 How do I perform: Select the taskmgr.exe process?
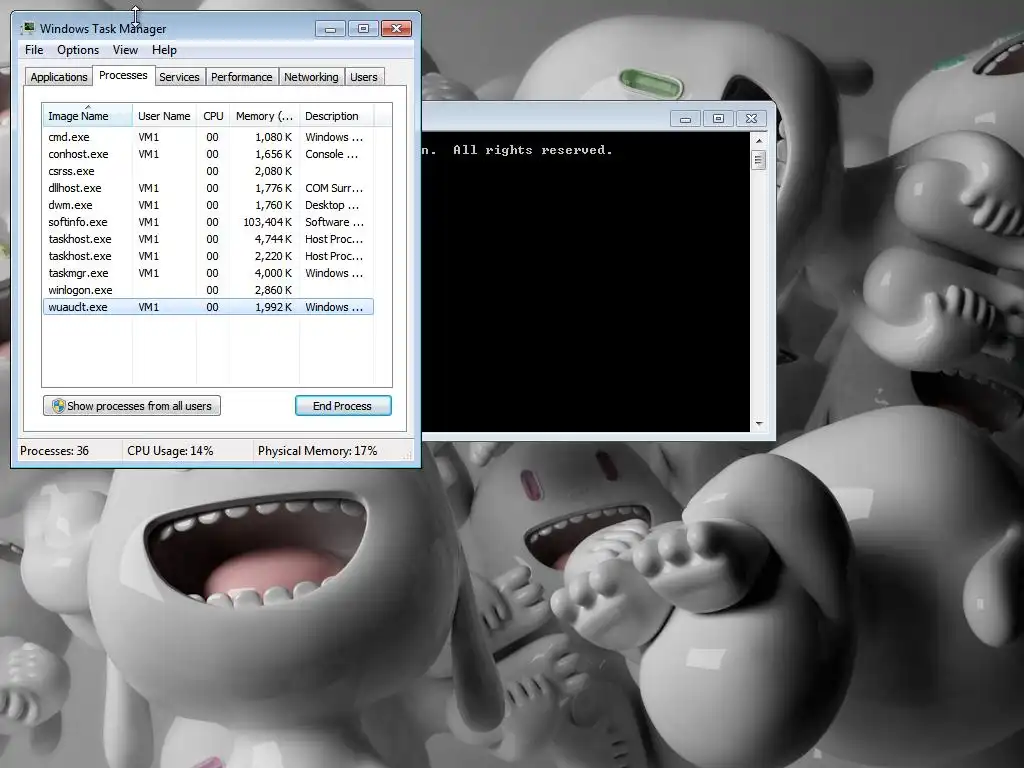point(208,273)
